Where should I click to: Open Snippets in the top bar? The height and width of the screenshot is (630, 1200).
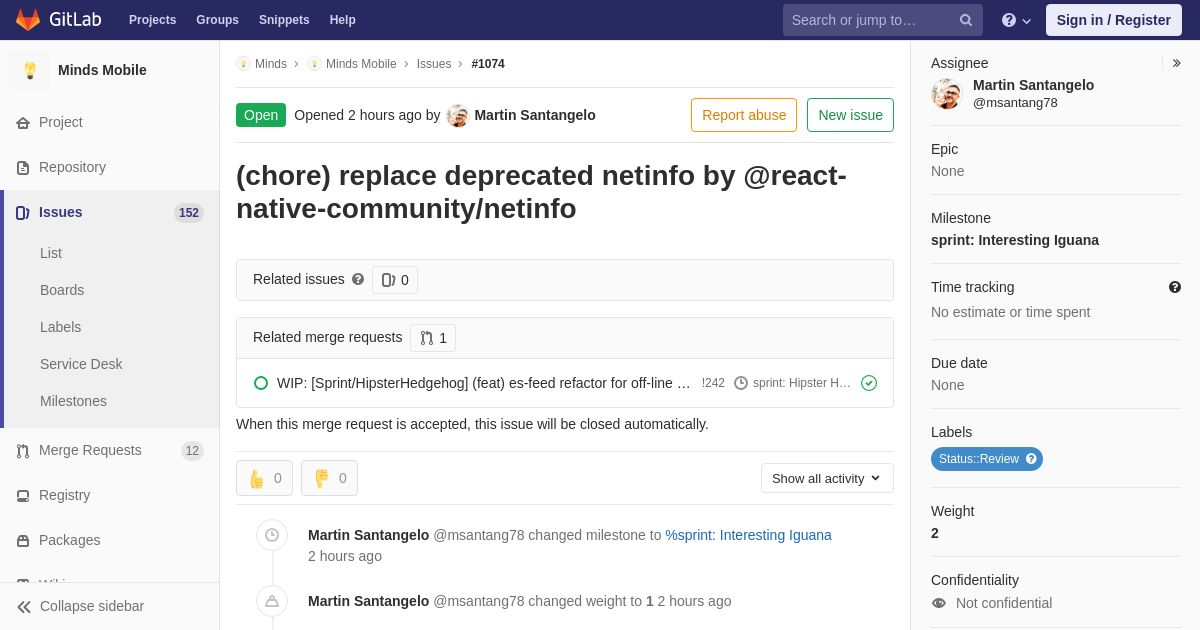click(284, 20)
